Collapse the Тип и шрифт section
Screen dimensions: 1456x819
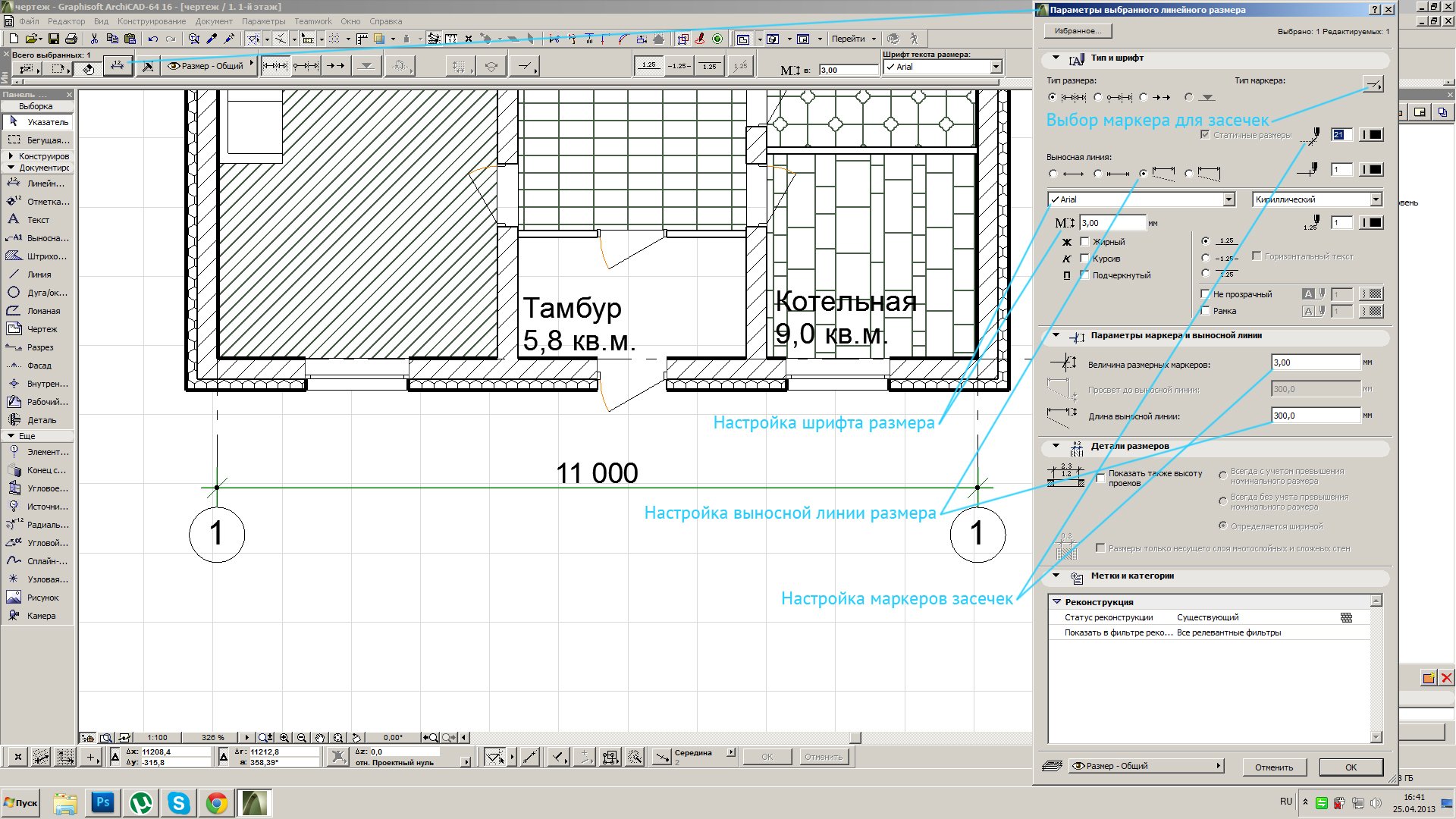(x=1056, y=58)
